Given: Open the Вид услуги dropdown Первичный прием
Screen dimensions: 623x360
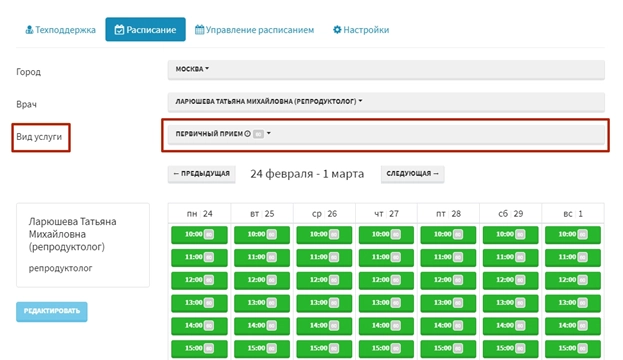Looking at the screenshot, I should (x=386, y=134).
